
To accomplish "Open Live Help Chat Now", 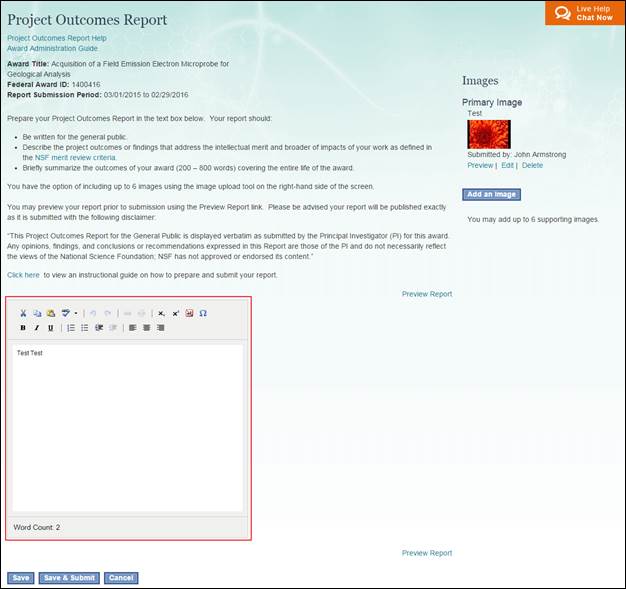I will (585, 13).
